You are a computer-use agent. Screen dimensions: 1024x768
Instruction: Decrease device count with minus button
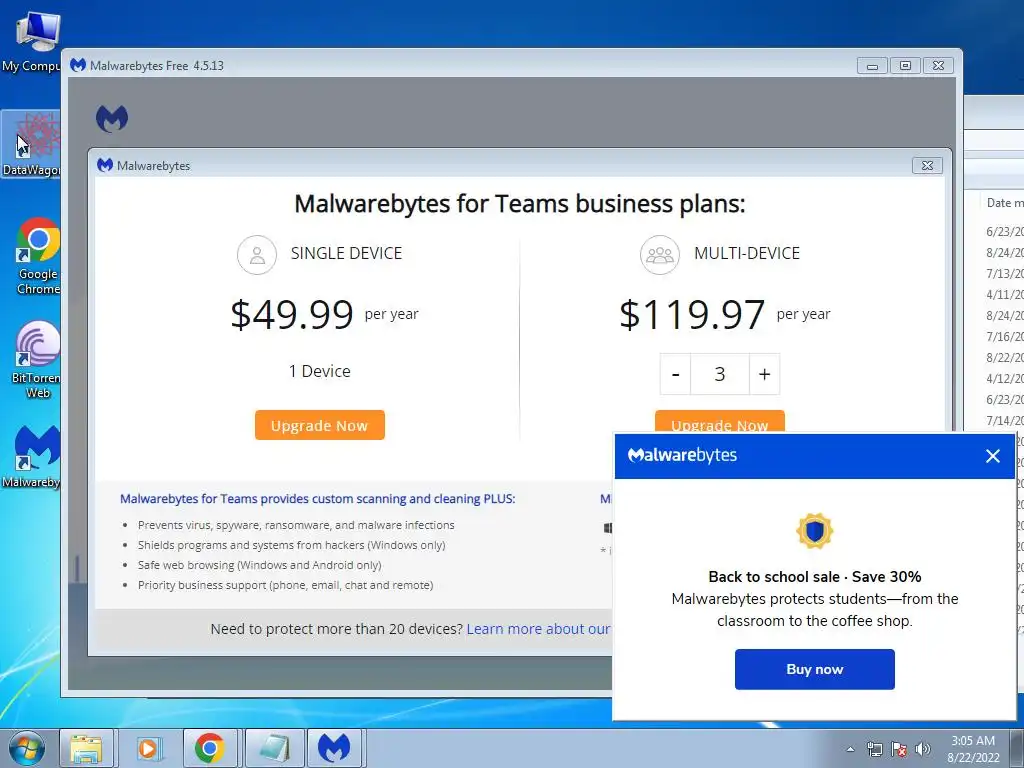click(x=675, y=374)
